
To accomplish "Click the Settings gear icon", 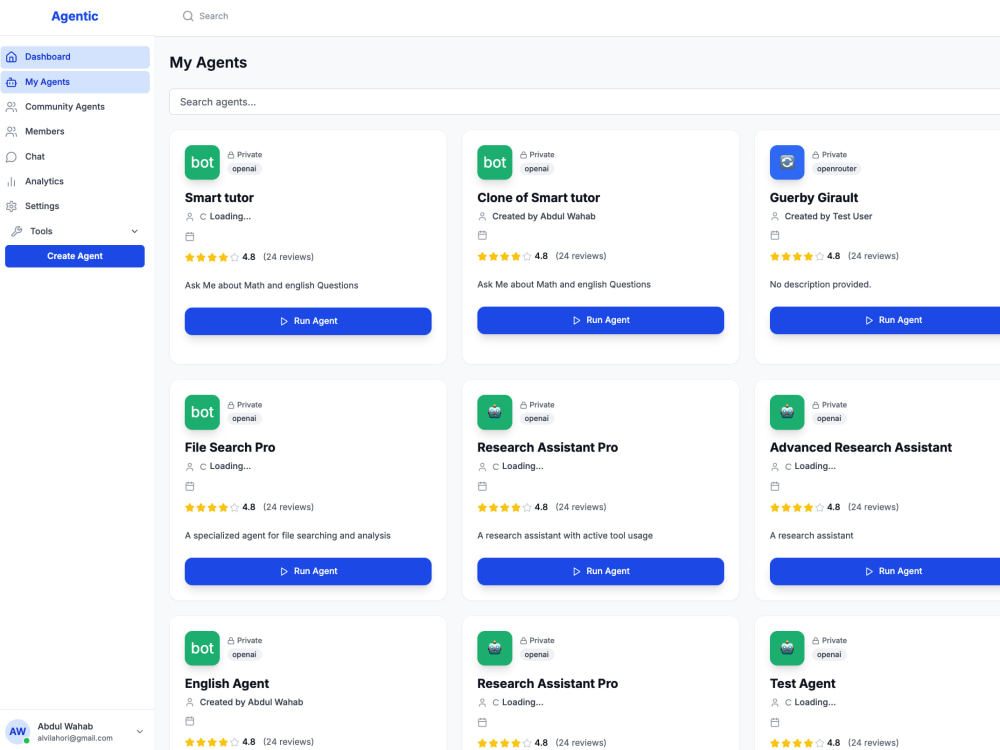I will tap(11, 206).
